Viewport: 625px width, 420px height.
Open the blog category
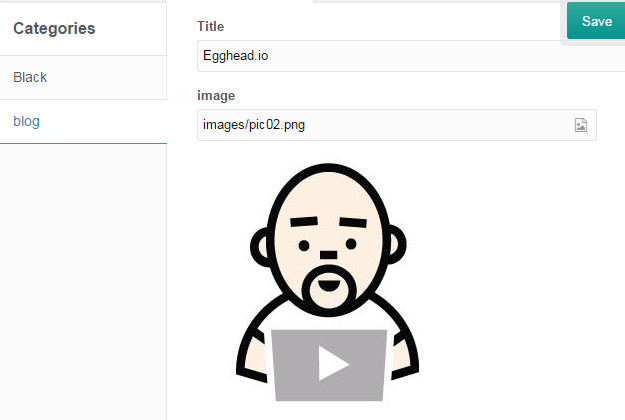pos(83,122)
